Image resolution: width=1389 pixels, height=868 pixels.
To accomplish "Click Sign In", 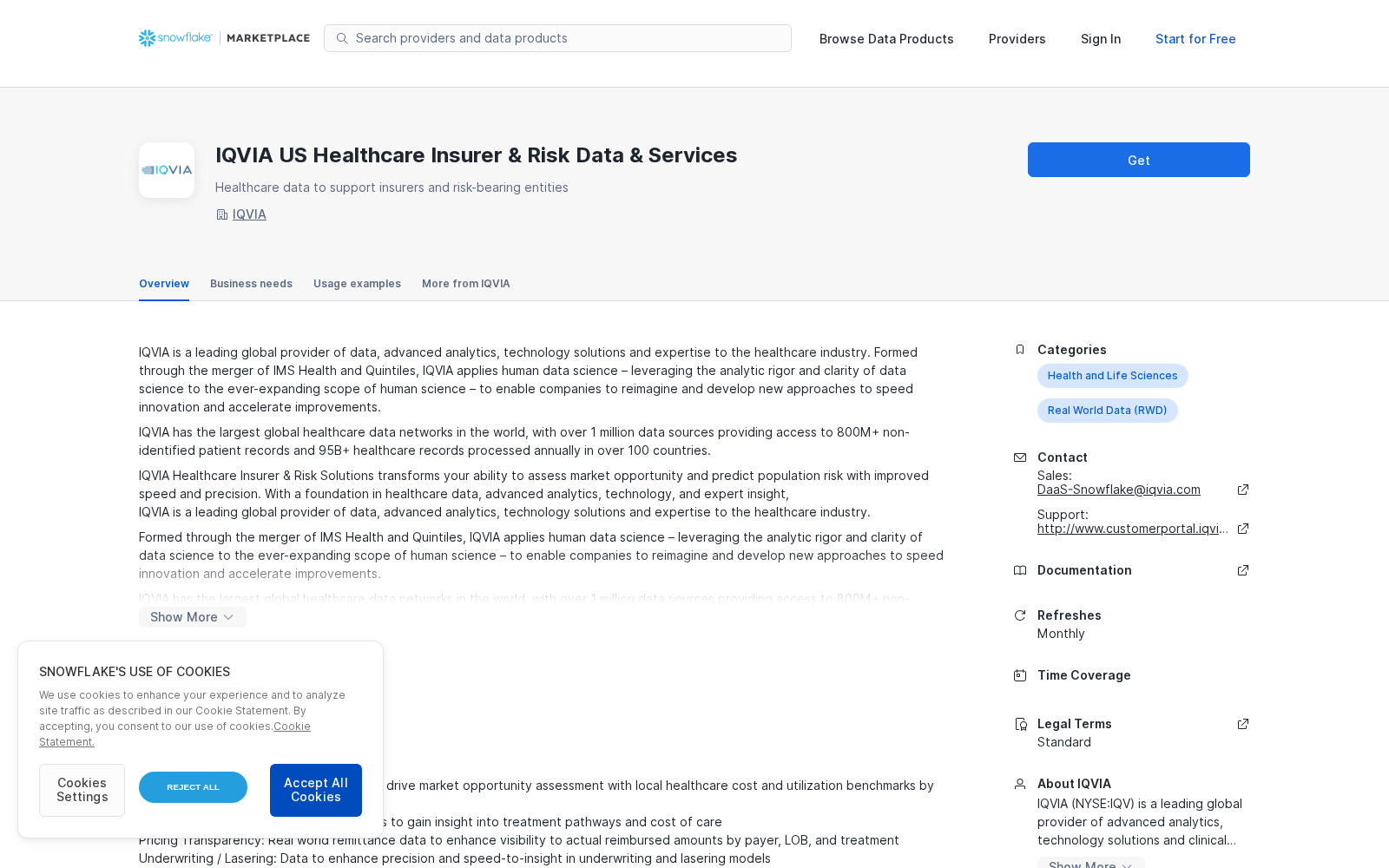I will (1101, 39).
